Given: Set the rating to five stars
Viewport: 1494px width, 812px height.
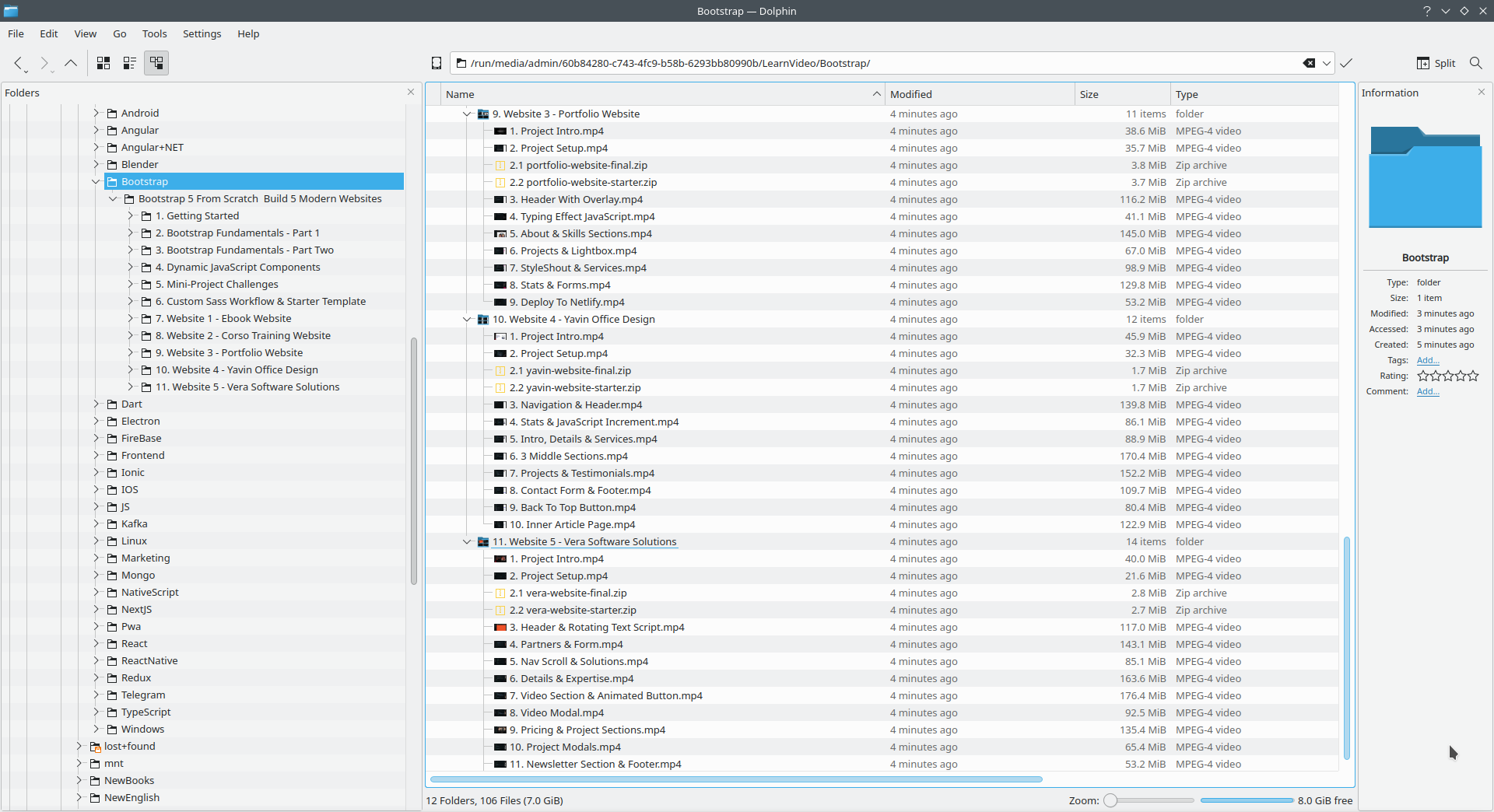Looking at the screenshot, I should coord(1473,376).
